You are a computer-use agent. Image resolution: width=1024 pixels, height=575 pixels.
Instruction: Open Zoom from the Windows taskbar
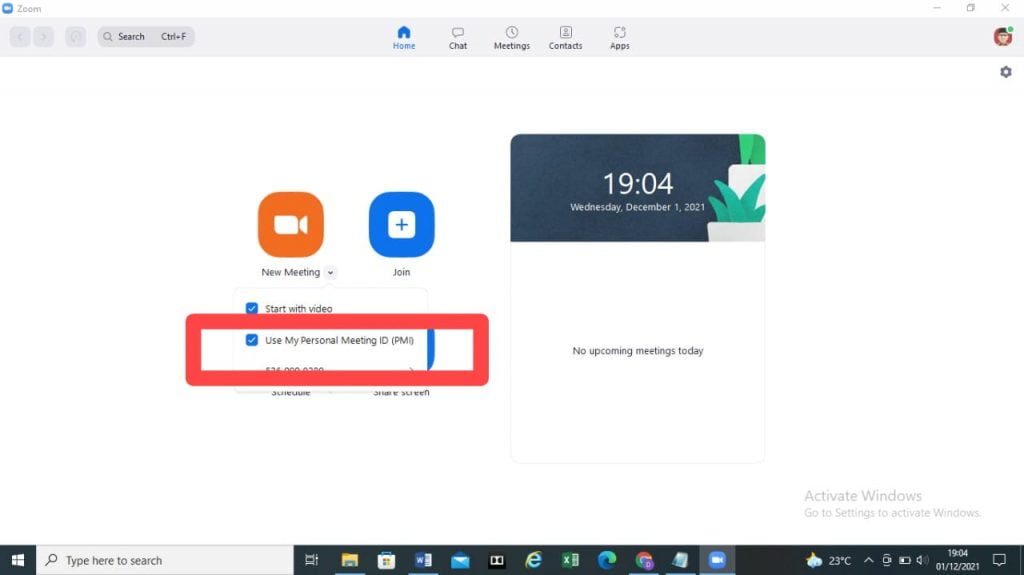(x=716, y=560)
